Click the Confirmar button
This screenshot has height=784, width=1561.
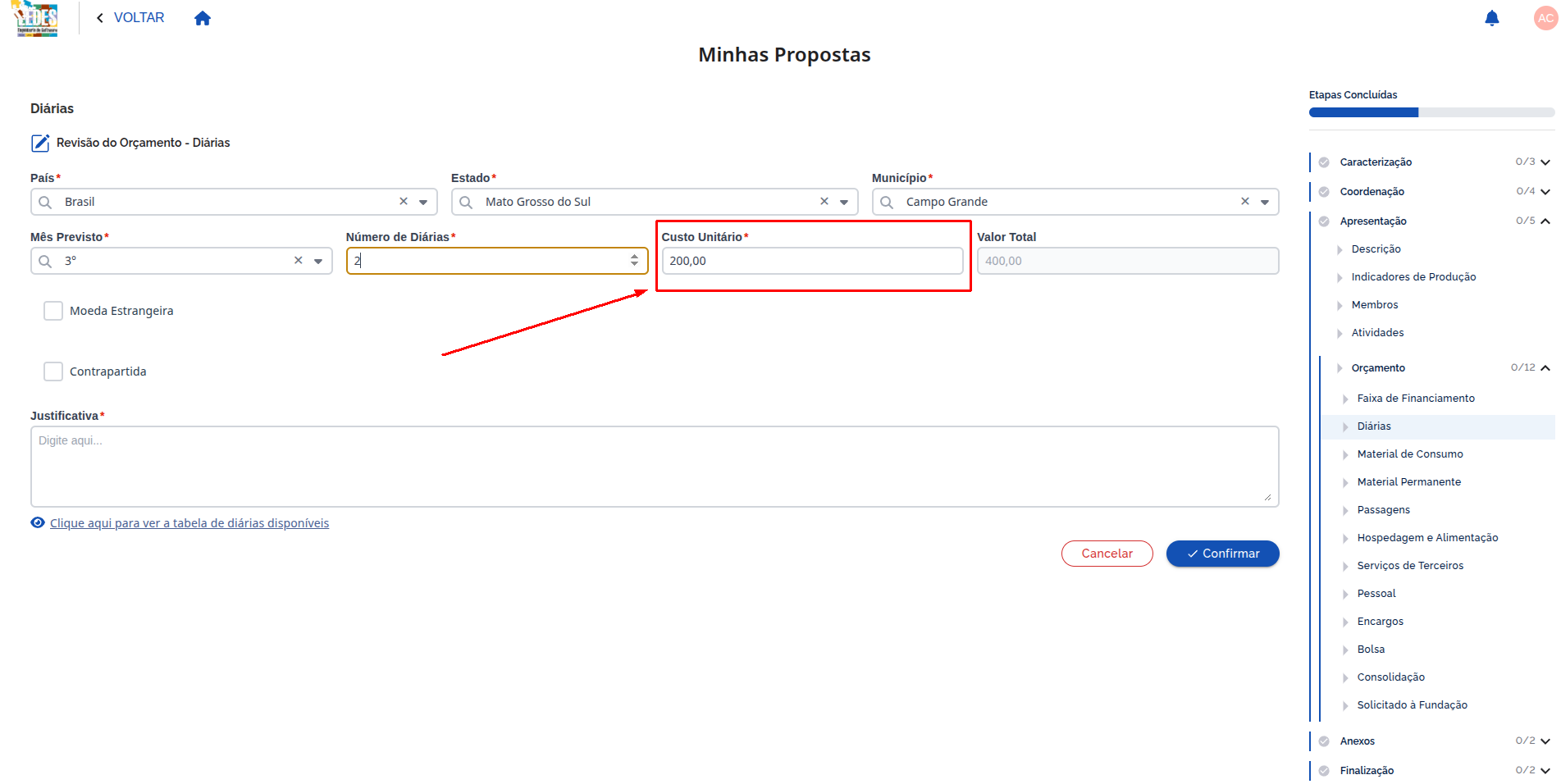tap(1222, 554)
